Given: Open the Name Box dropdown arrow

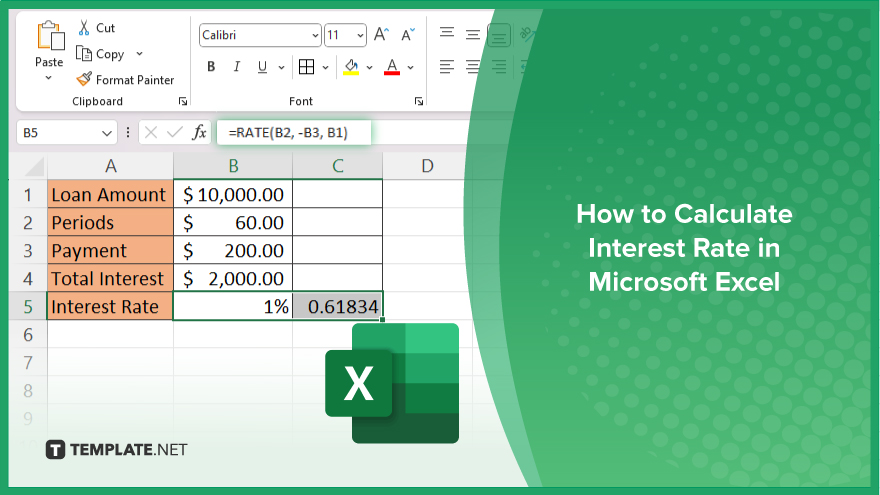Looking at the screenshot, I should tap(107, 133).
